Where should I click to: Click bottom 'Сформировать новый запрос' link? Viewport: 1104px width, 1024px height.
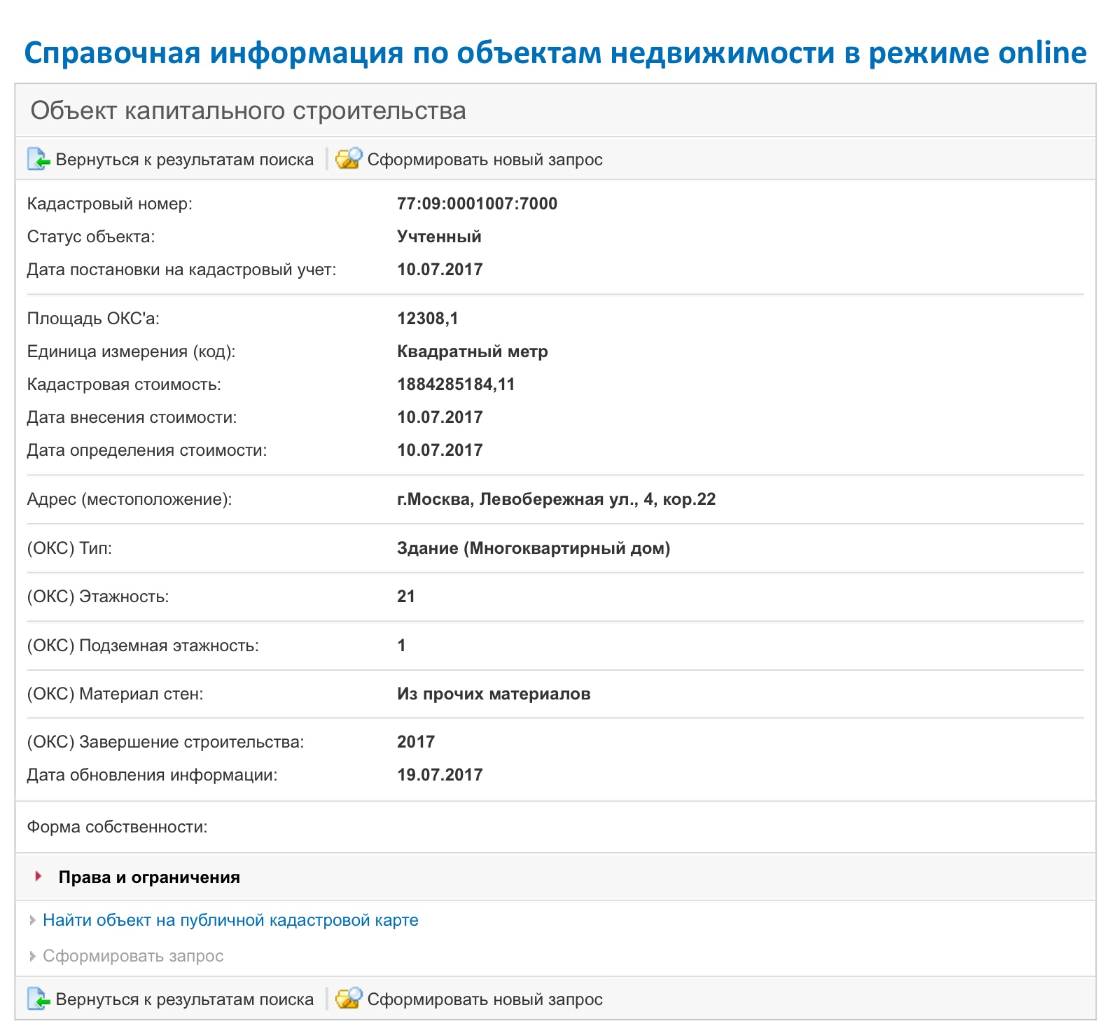pos(485,999)
